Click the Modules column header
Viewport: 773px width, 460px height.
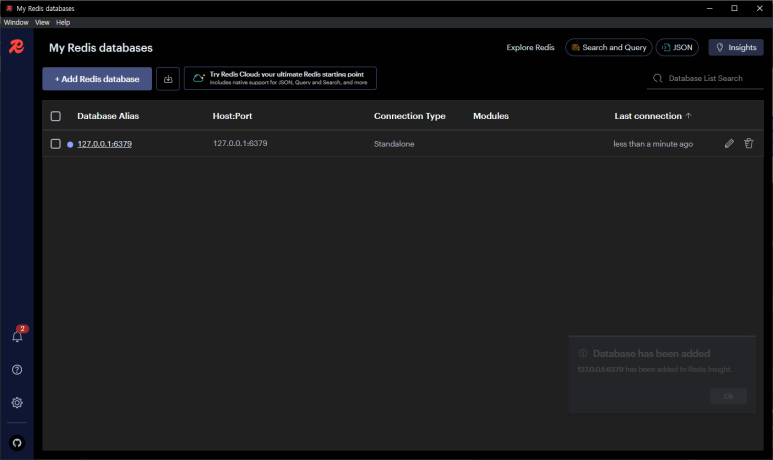[x=491, y=116]
